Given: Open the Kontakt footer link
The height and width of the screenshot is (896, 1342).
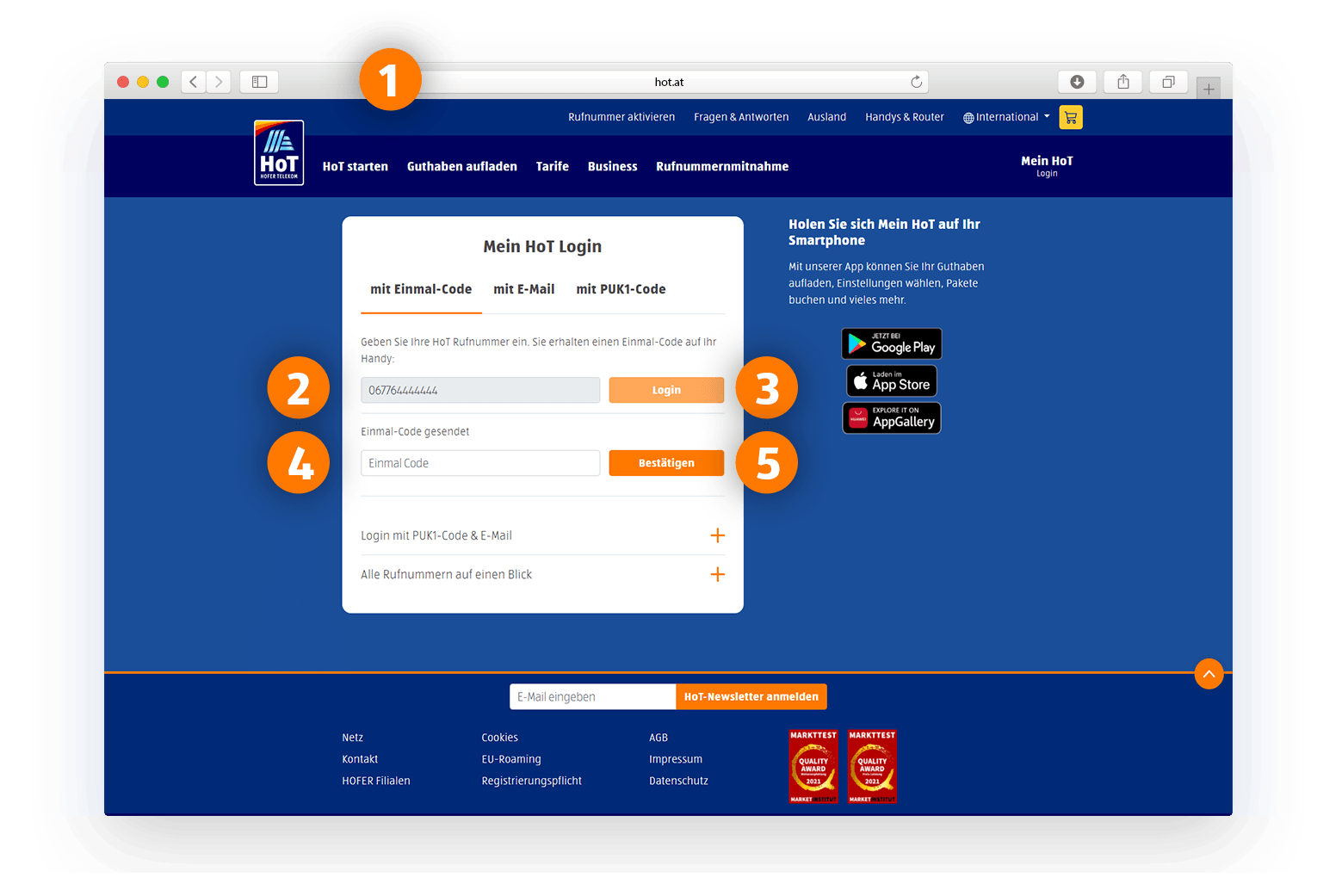Looking at the screenshot, I should pyautogui.click(x=360, y=759).
